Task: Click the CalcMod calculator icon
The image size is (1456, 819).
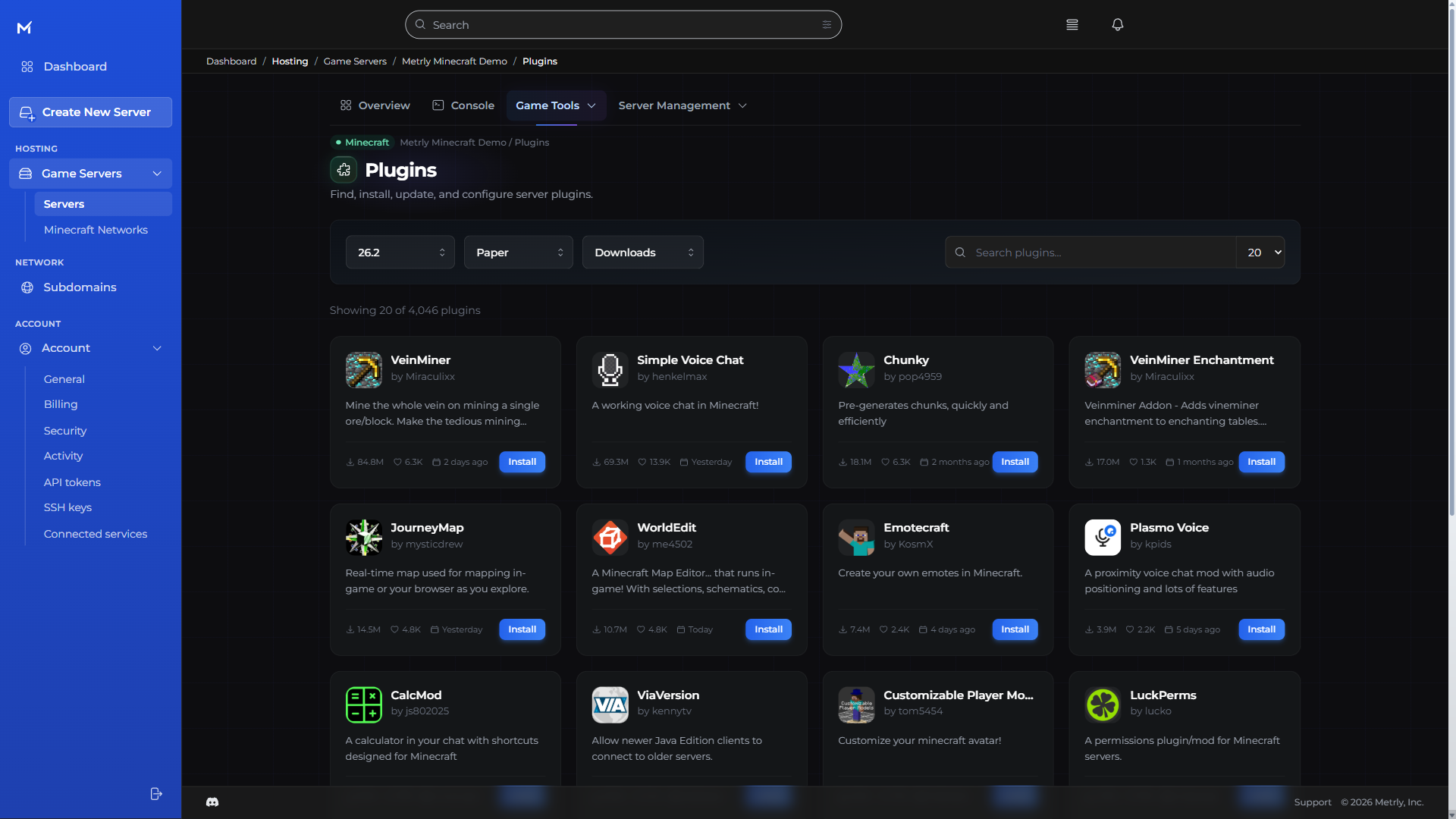Action: click(364, 705)
